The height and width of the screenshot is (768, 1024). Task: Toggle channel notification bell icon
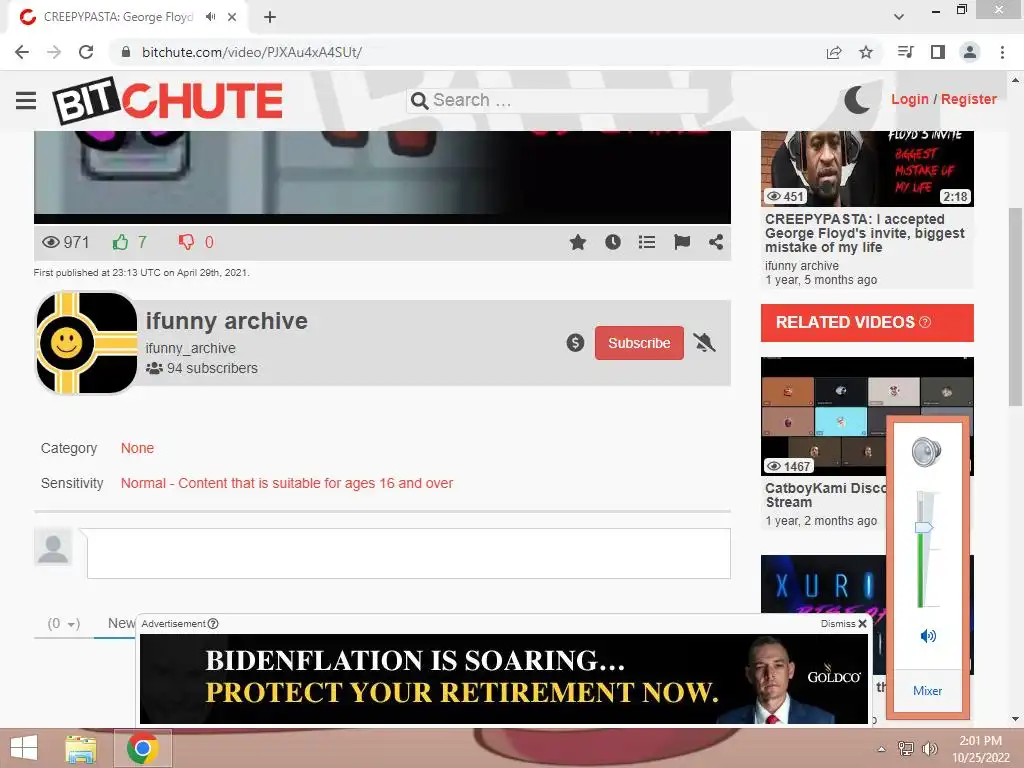click(x=705, y=342)
